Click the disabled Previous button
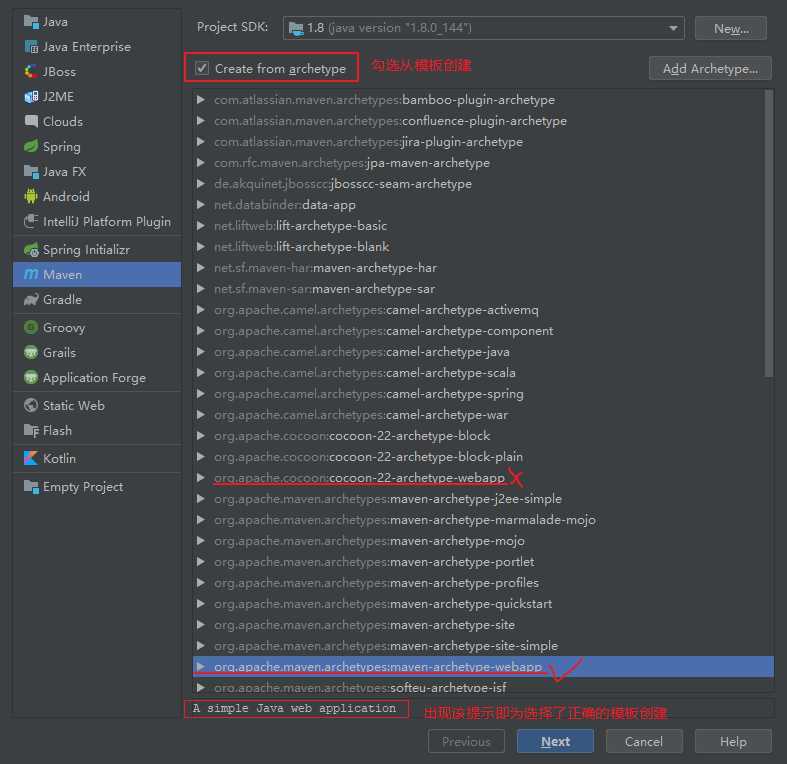Image resolution: width=787 pixels, height=764 pixels. pos(466,741)
